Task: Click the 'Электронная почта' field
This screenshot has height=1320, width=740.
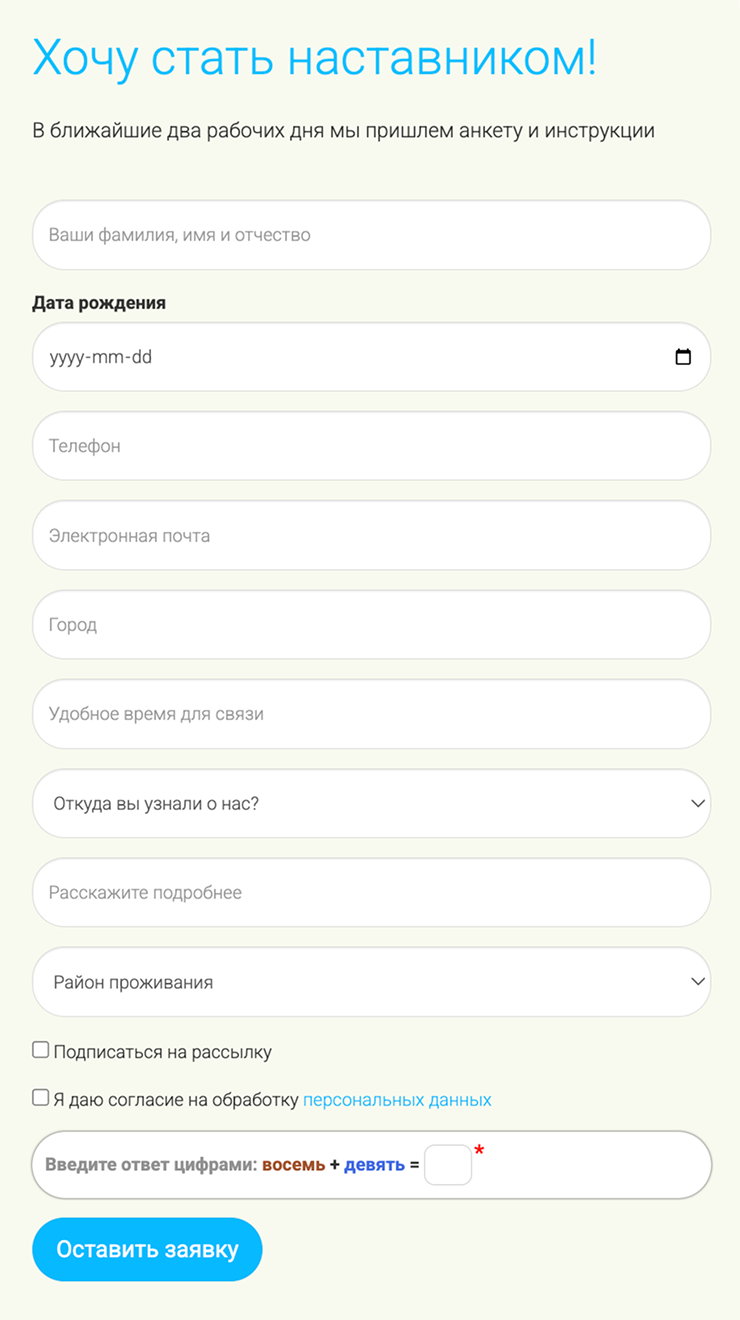Action: 370,535
